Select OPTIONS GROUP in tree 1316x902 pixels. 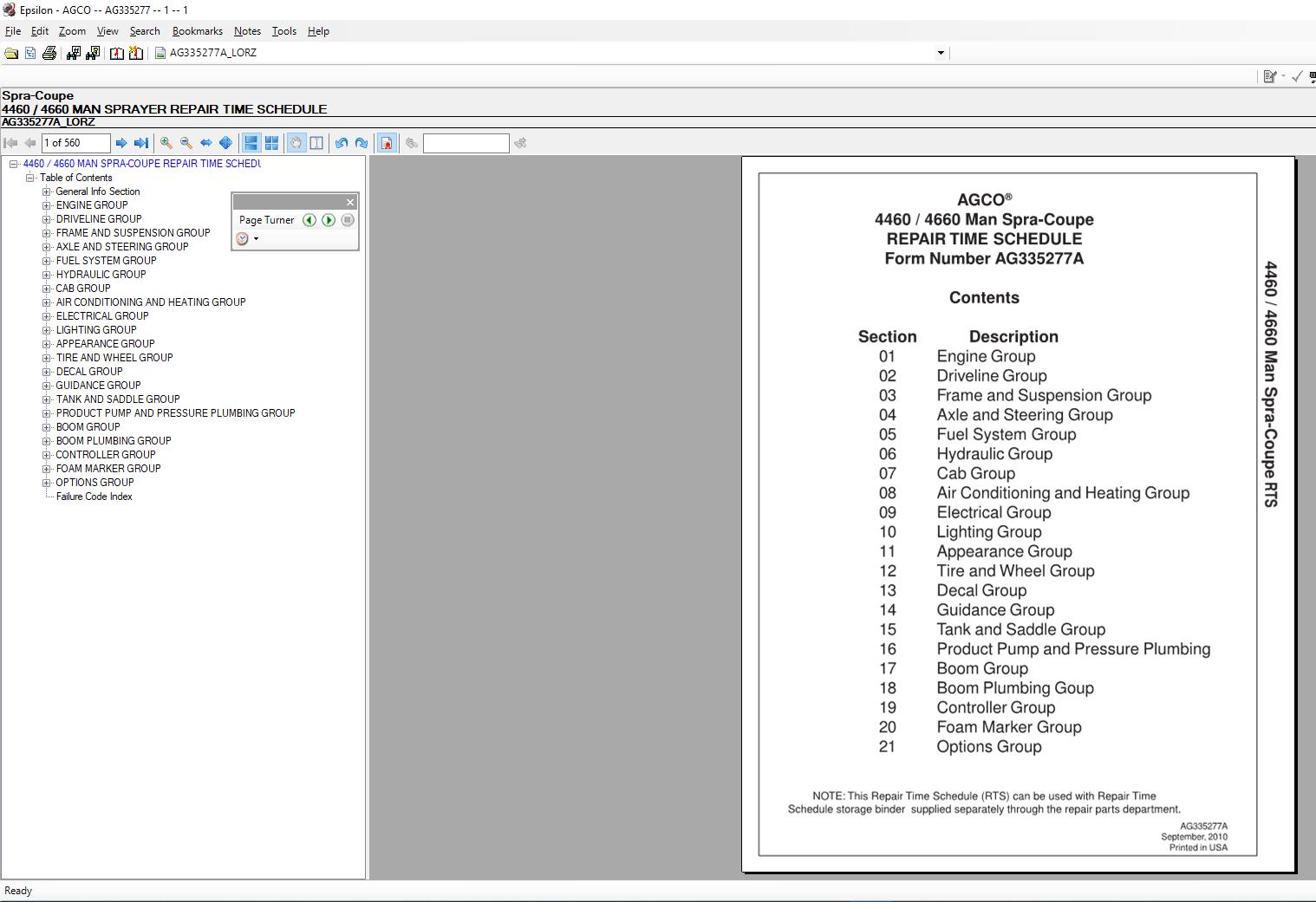94,483
